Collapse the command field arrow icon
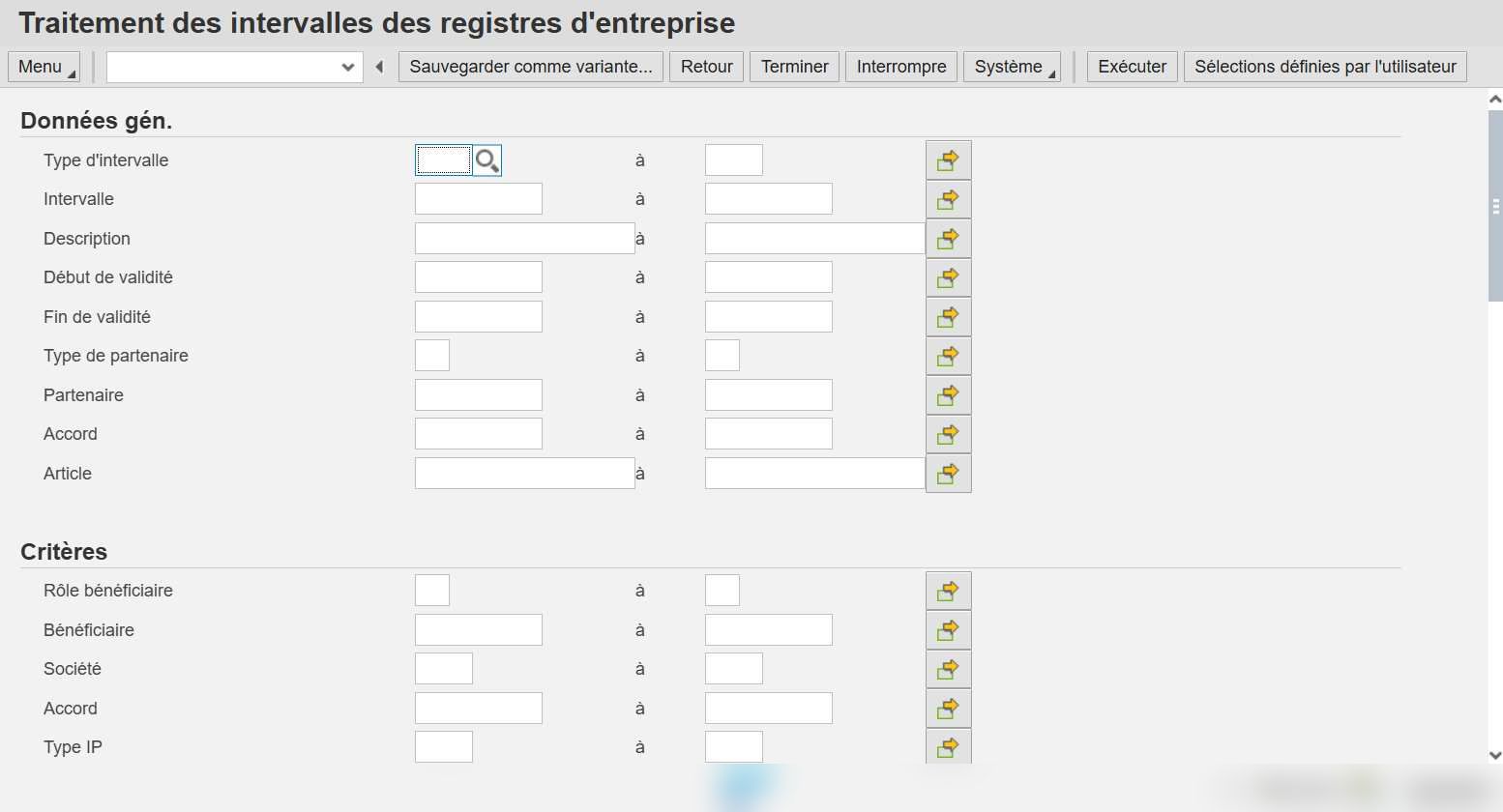The image size is (1503, 812). point(379,67)
